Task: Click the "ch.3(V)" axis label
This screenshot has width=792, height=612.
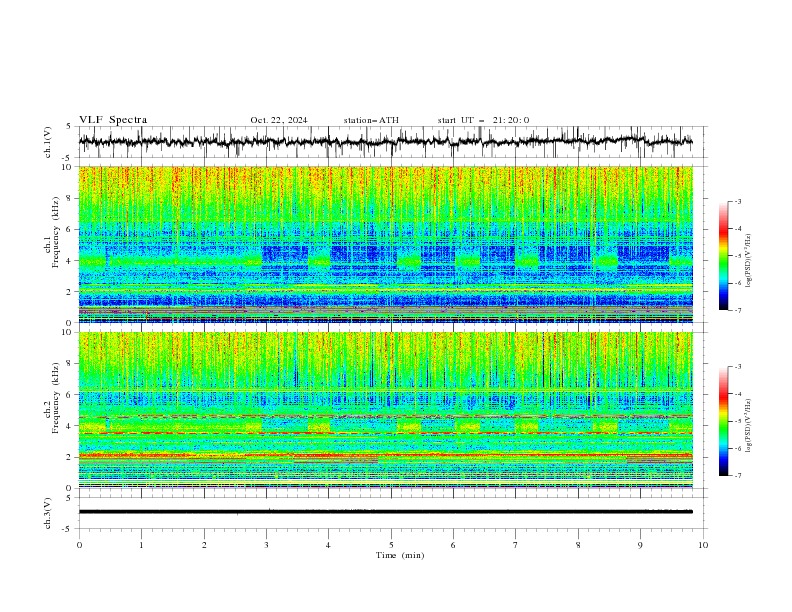Action: coord(48,513)
